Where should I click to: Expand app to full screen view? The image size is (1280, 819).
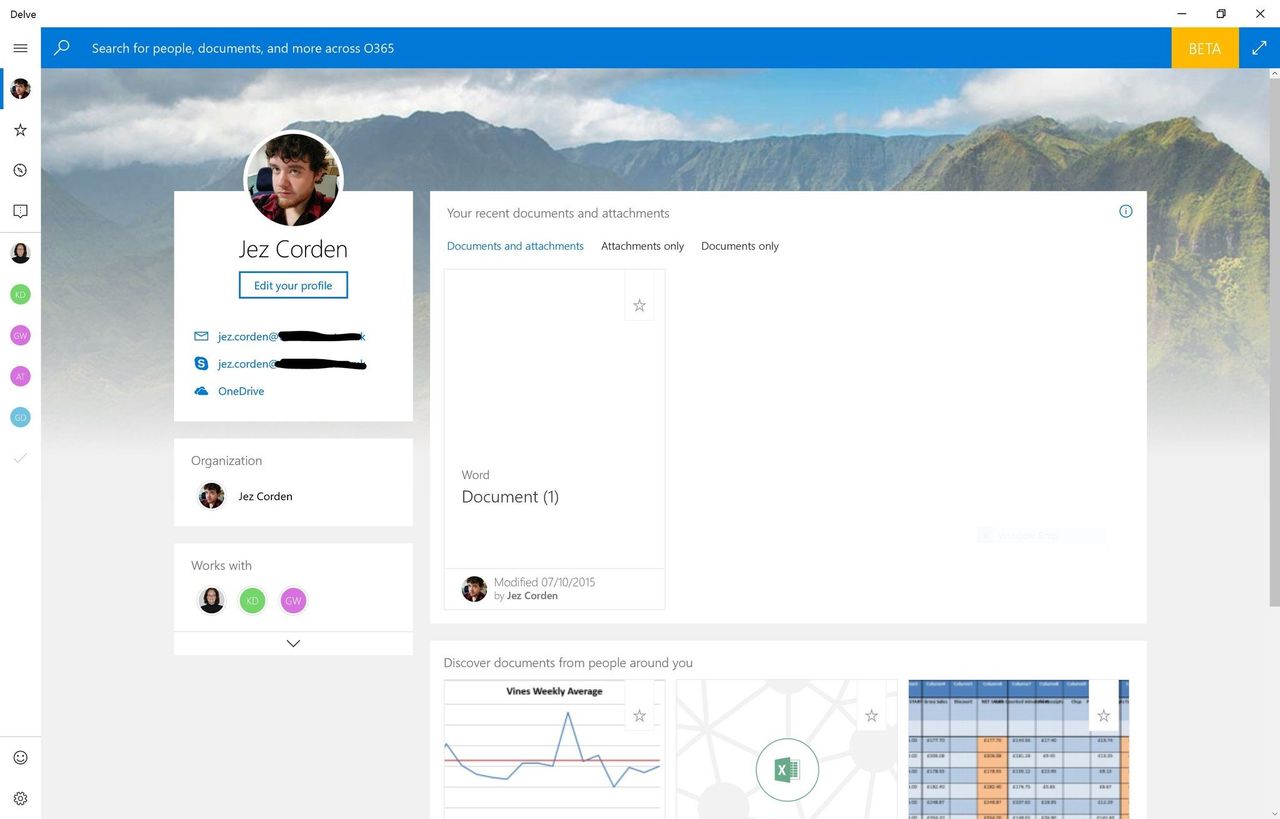click(1259, 48)
